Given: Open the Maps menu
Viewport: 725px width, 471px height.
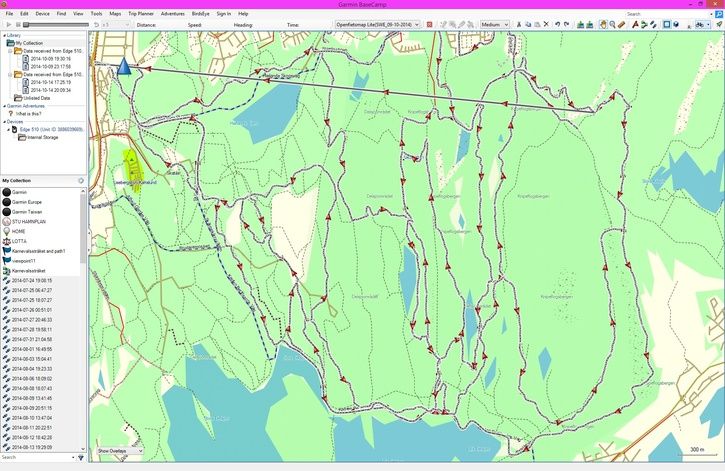Looking at the screenshot, I should (x=115, y=14).
